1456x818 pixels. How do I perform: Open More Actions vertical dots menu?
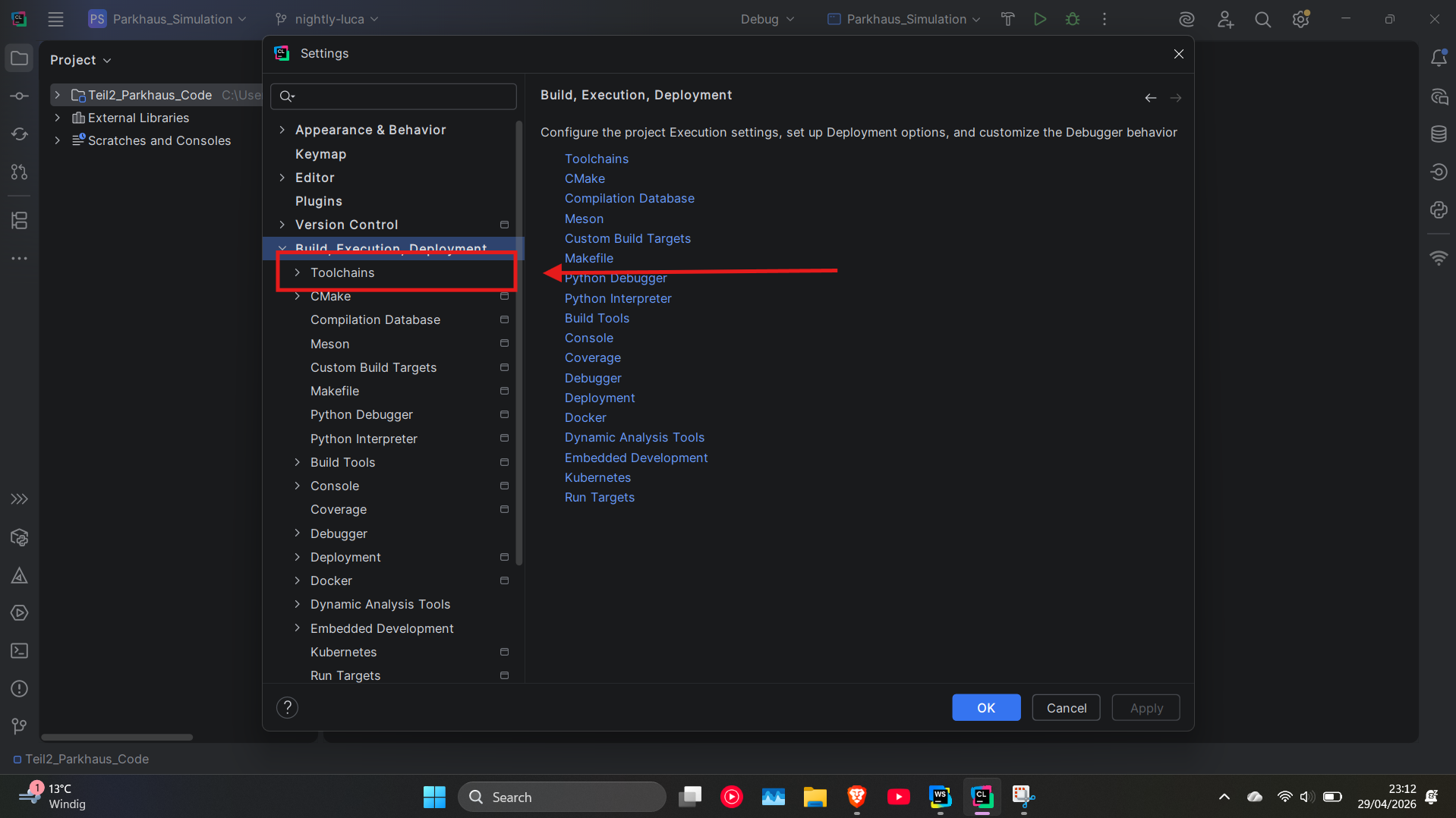coord(1105,19)
